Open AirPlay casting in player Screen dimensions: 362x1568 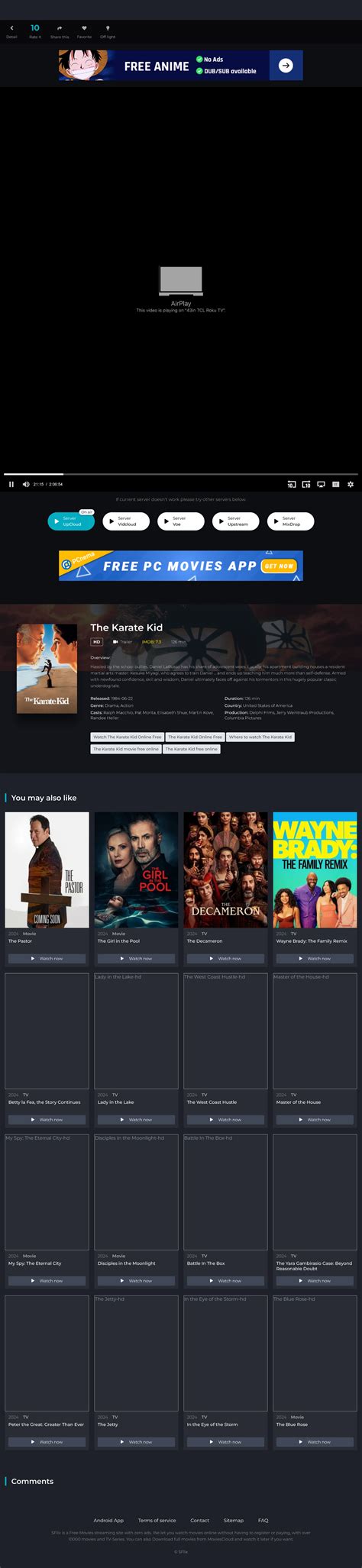(x=321, y=484)
